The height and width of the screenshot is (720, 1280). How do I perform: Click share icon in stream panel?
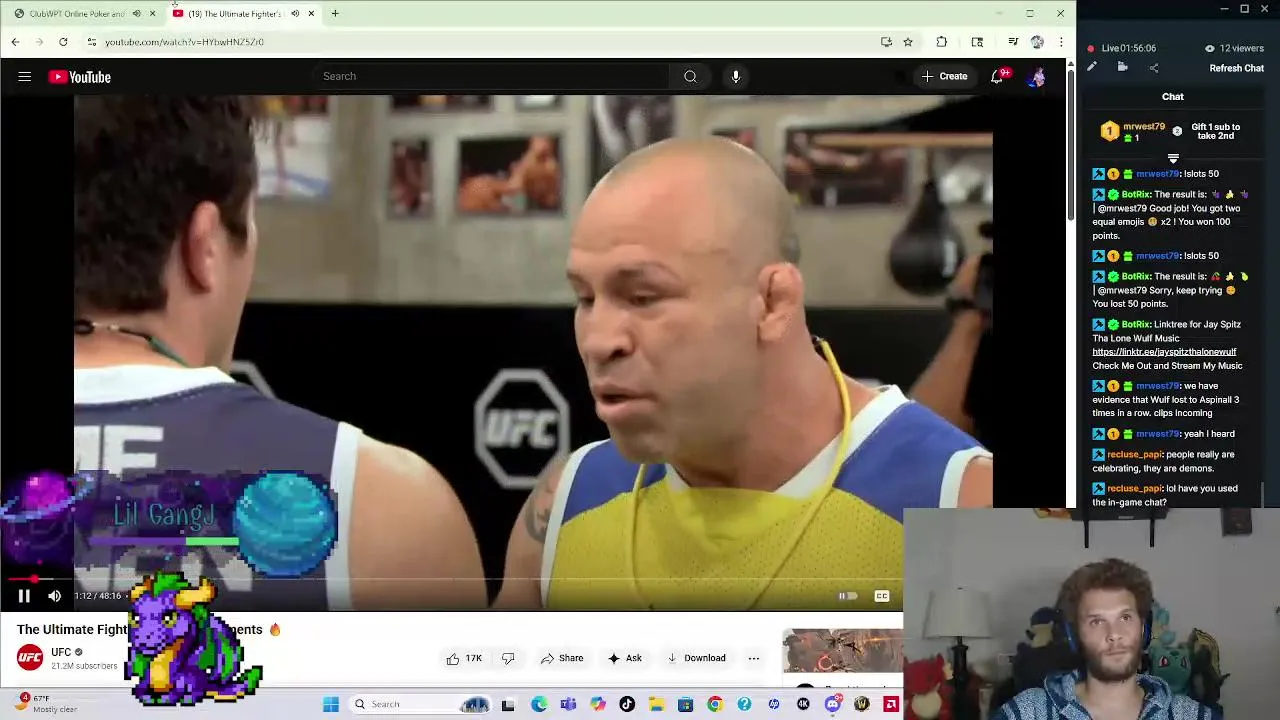coord(1154,67)
